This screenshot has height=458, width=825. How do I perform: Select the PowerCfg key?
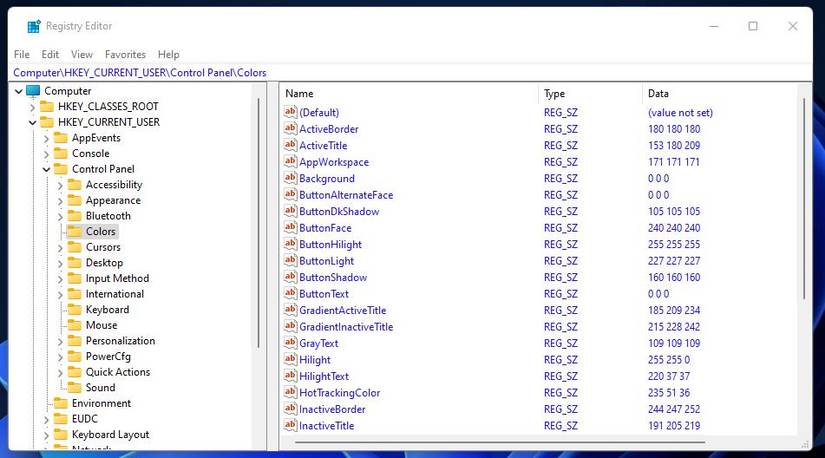(x=108, y=356)
